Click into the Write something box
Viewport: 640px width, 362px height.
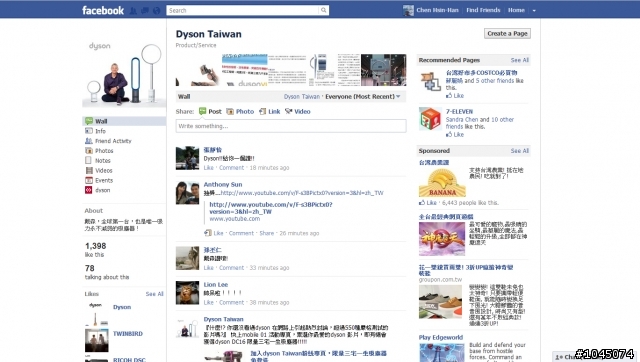[291, 126]
